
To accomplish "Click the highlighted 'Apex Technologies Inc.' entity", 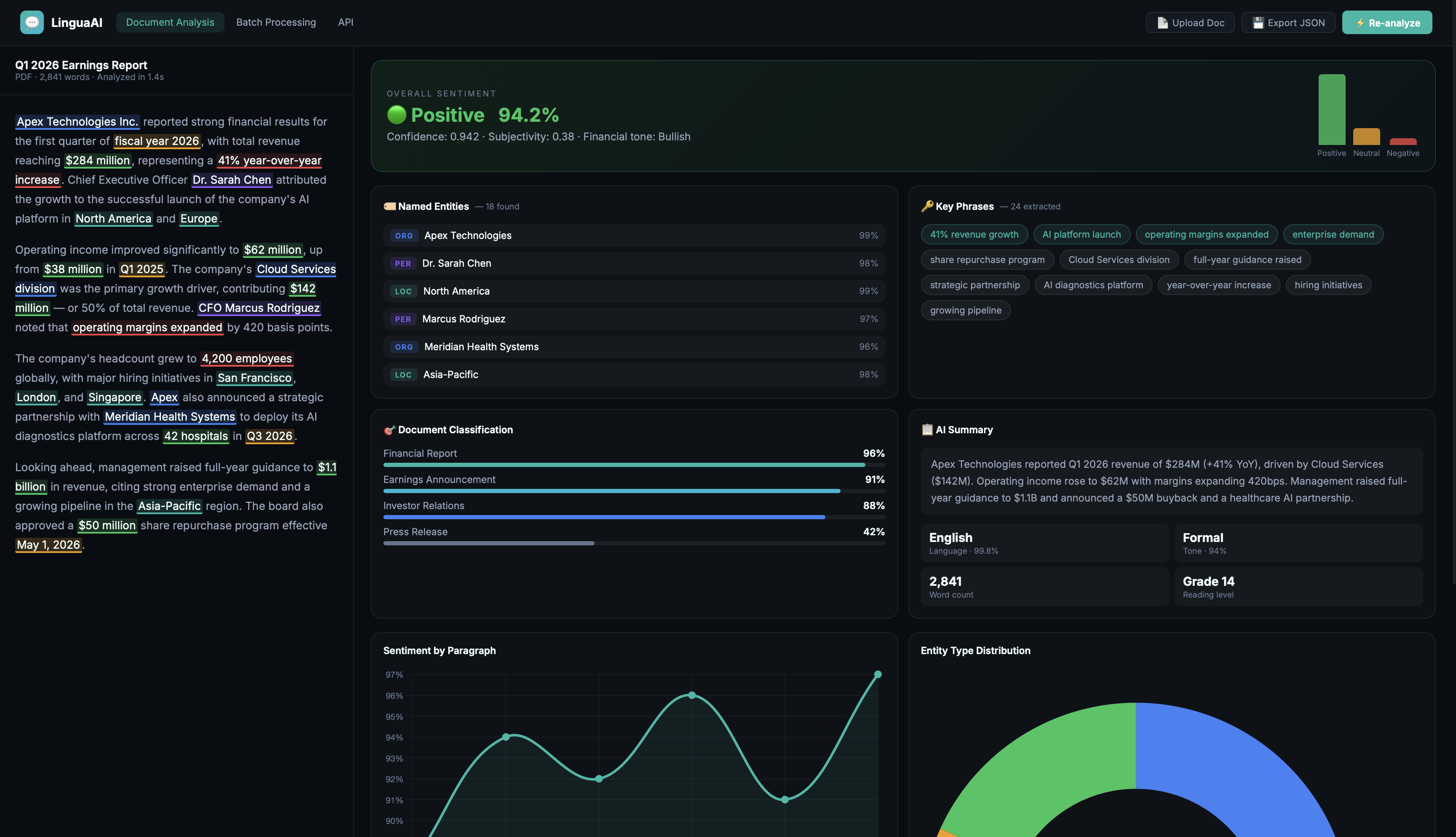I will pyautogui.click(x=77, y=122).
